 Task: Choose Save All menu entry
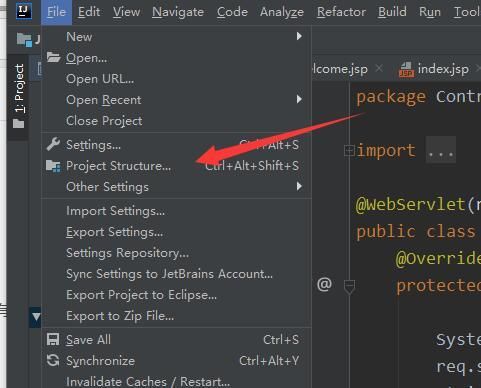click(176, 340)
